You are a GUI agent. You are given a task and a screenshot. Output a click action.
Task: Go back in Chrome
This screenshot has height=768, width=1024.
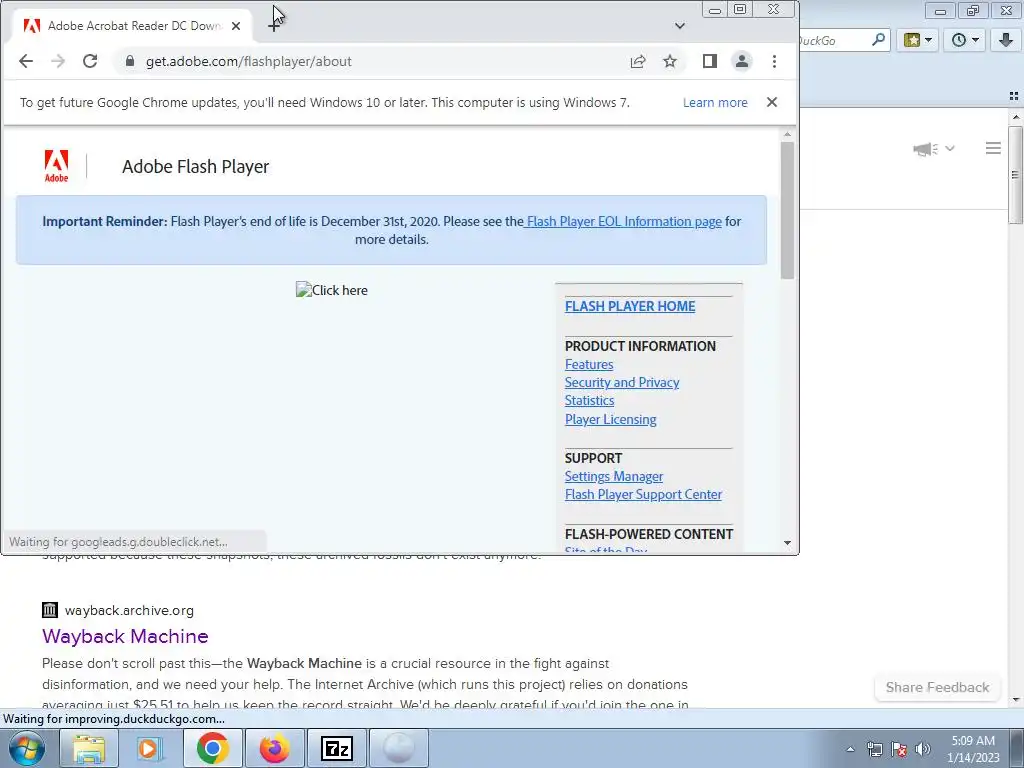pyautogui.click(x=26, y=61)
